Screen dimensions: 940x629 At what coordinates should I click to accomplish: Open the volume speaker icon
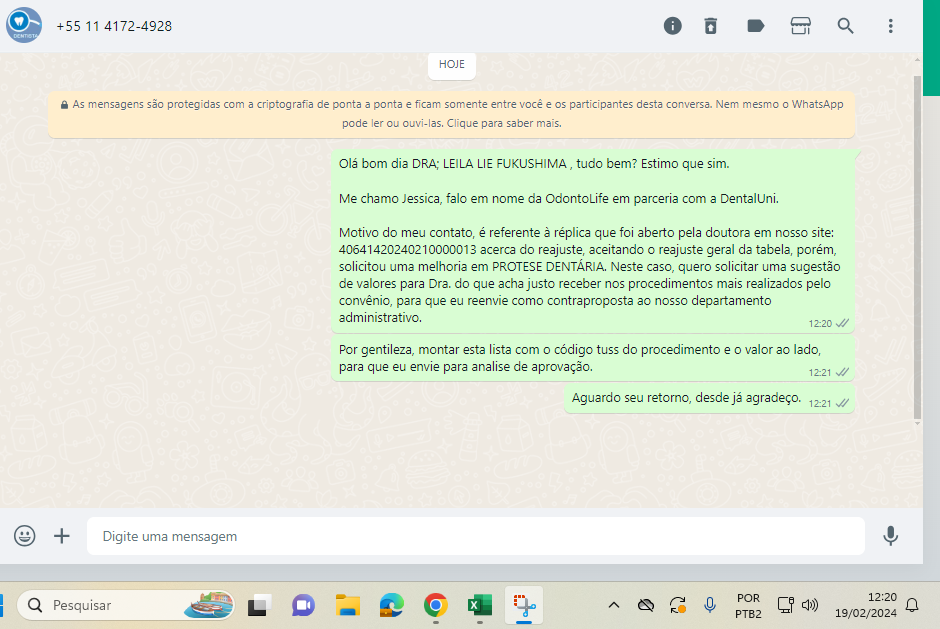click(810, 606)
